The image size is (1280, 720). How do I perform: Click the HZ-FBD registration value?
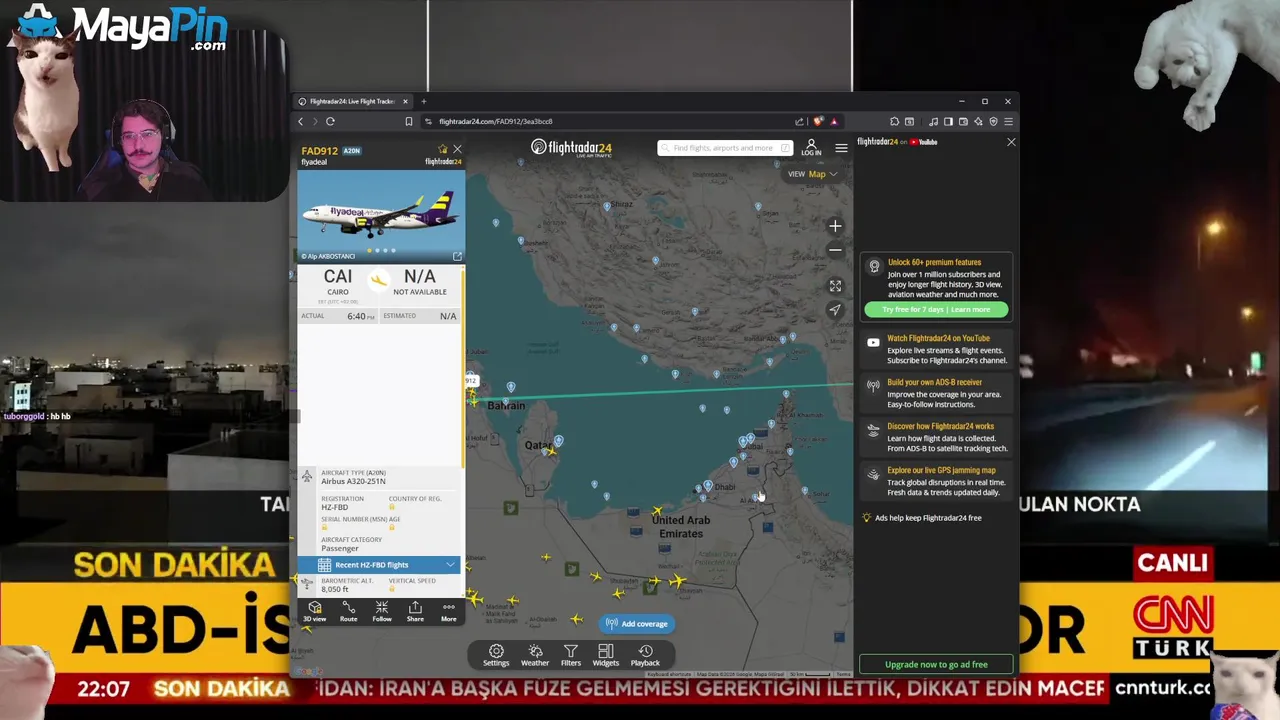pos(335,507)
